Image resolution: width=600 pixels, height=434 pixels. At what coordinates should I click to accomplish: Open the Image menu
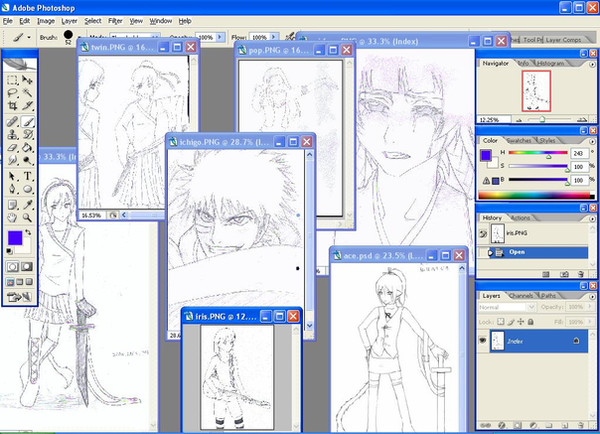[x=46, y=21]
